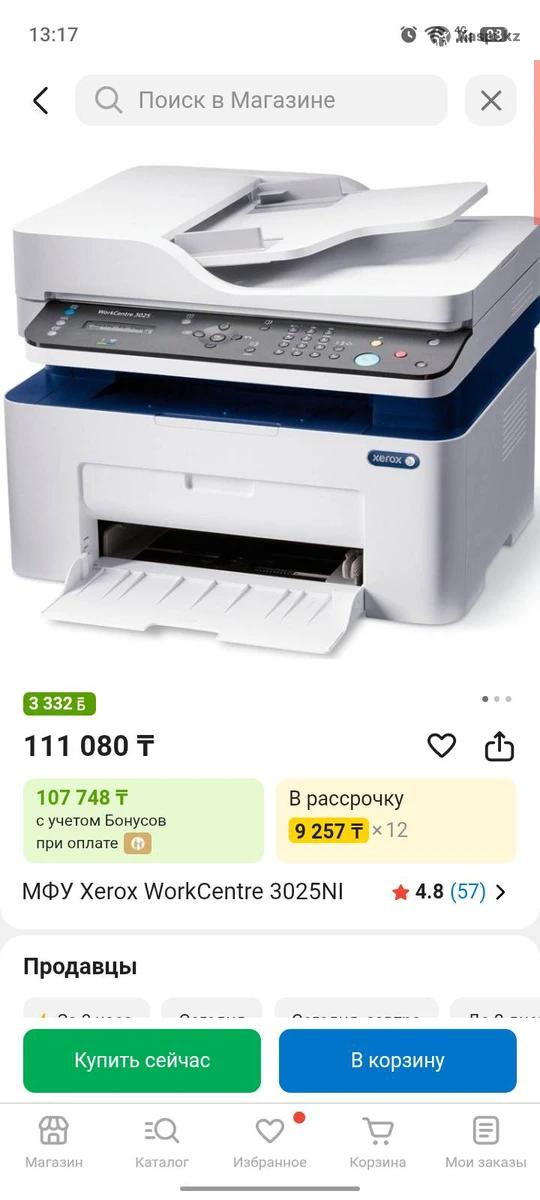
Task: Go back using the back arrow
Action: click(40, 100)
